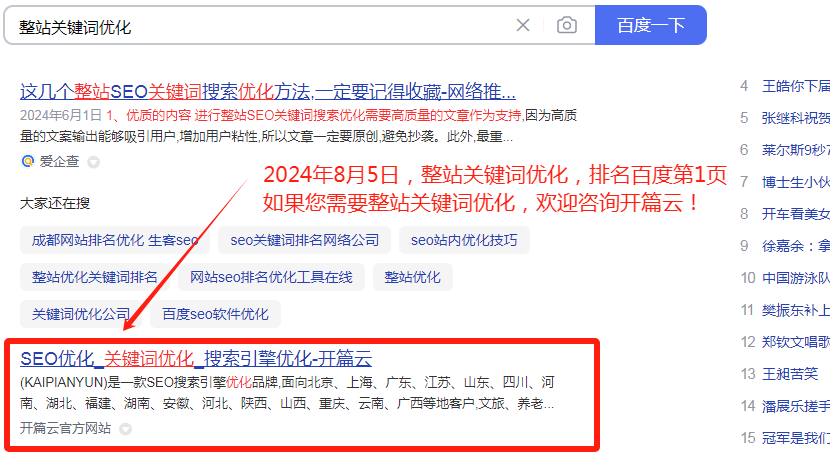Select the related search chip 整站优化
The image size is (830, 460).
coord(412,277)
